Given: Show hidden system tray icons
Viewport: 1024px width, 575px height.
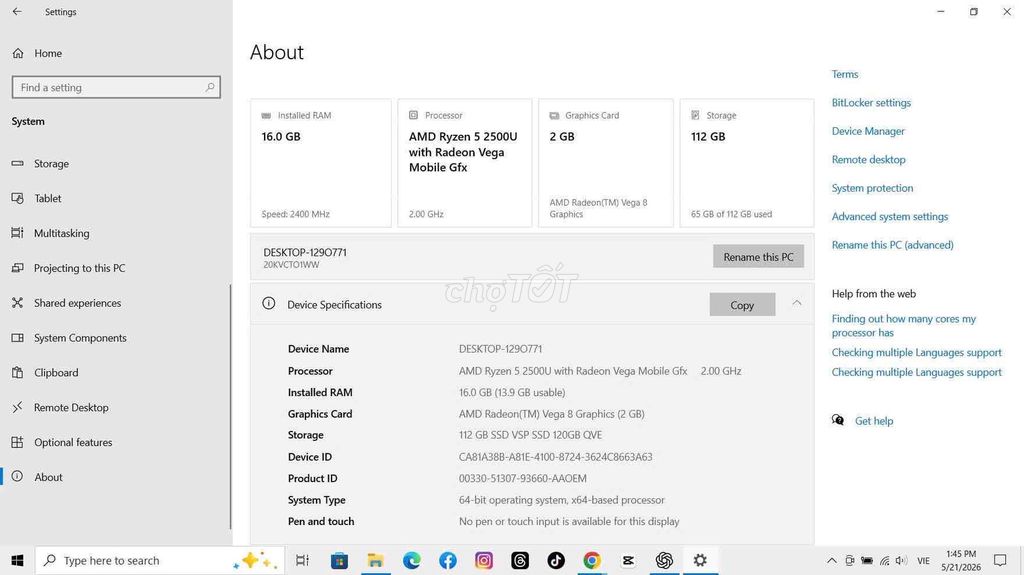Looking at the screenshot, I should [831, 561].
